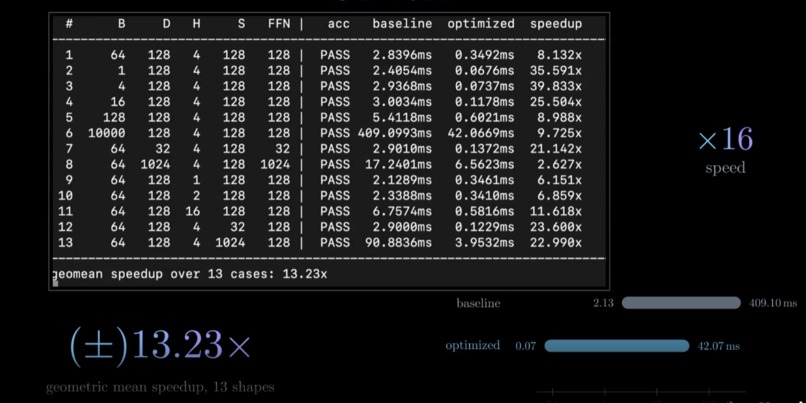Image resolution: width=806 pixels, height=403 pixels.
Task: Click optimized time 0.1372ms
Action: tap(484, 149)
